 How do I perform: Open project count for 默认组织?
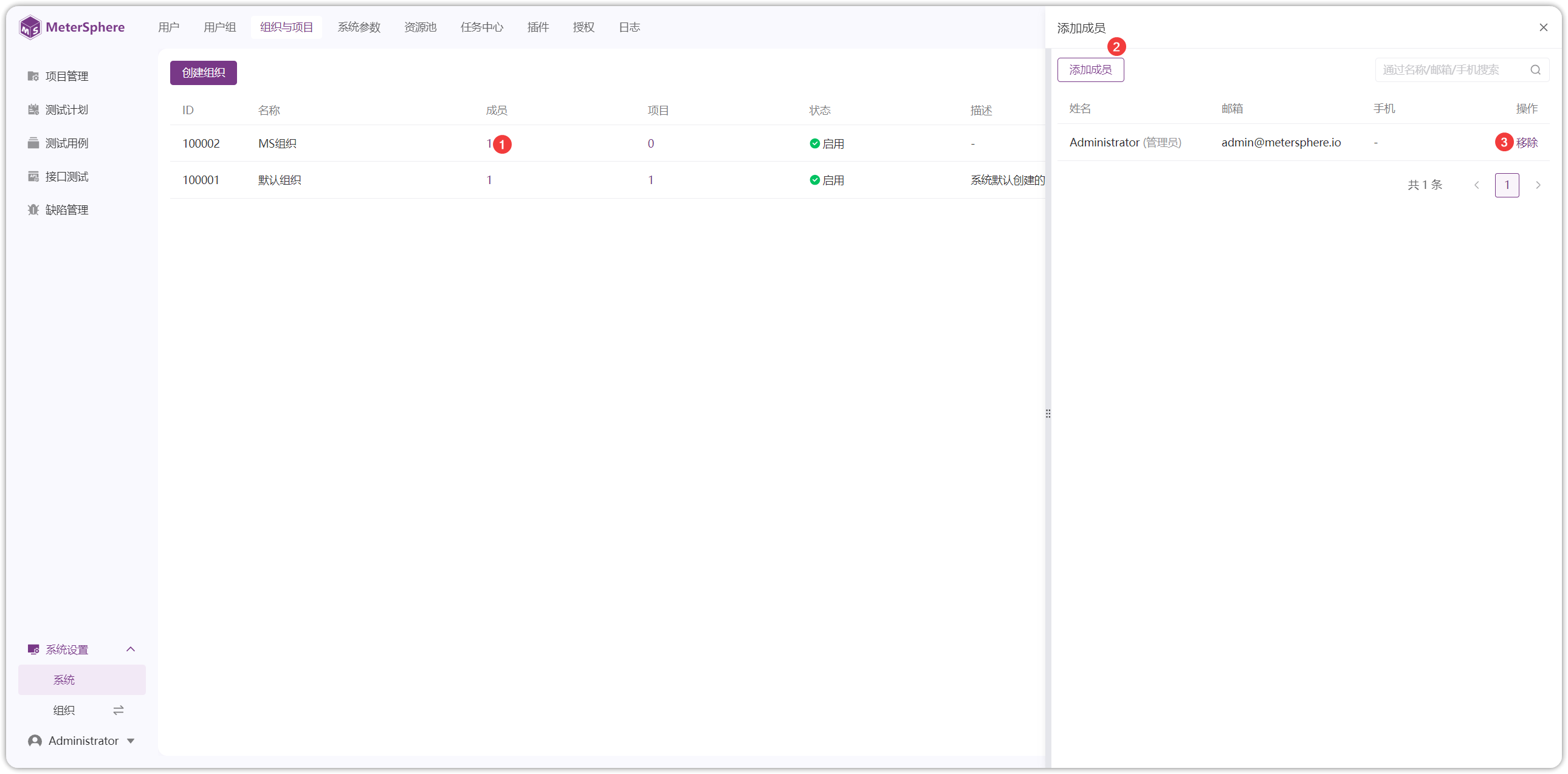coord(651,180)
